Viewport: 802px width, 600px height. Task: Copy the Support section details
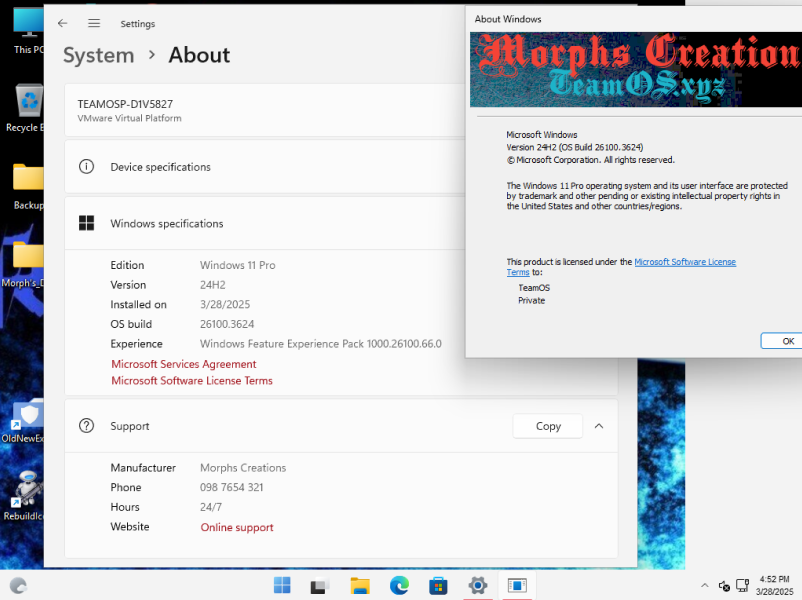pyautogui.click(x=548, y=426)
